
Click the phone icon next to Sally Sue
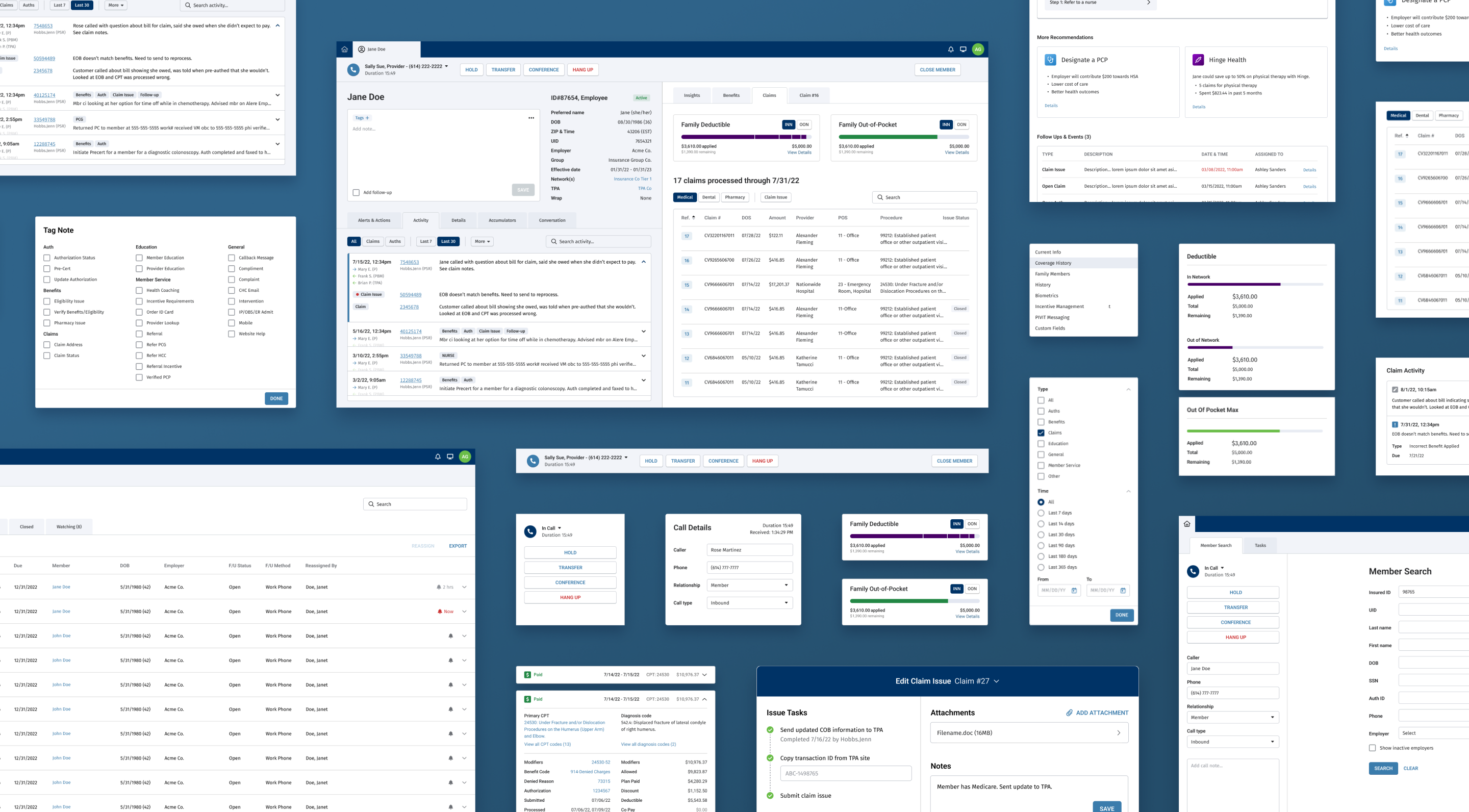point(353,69)
